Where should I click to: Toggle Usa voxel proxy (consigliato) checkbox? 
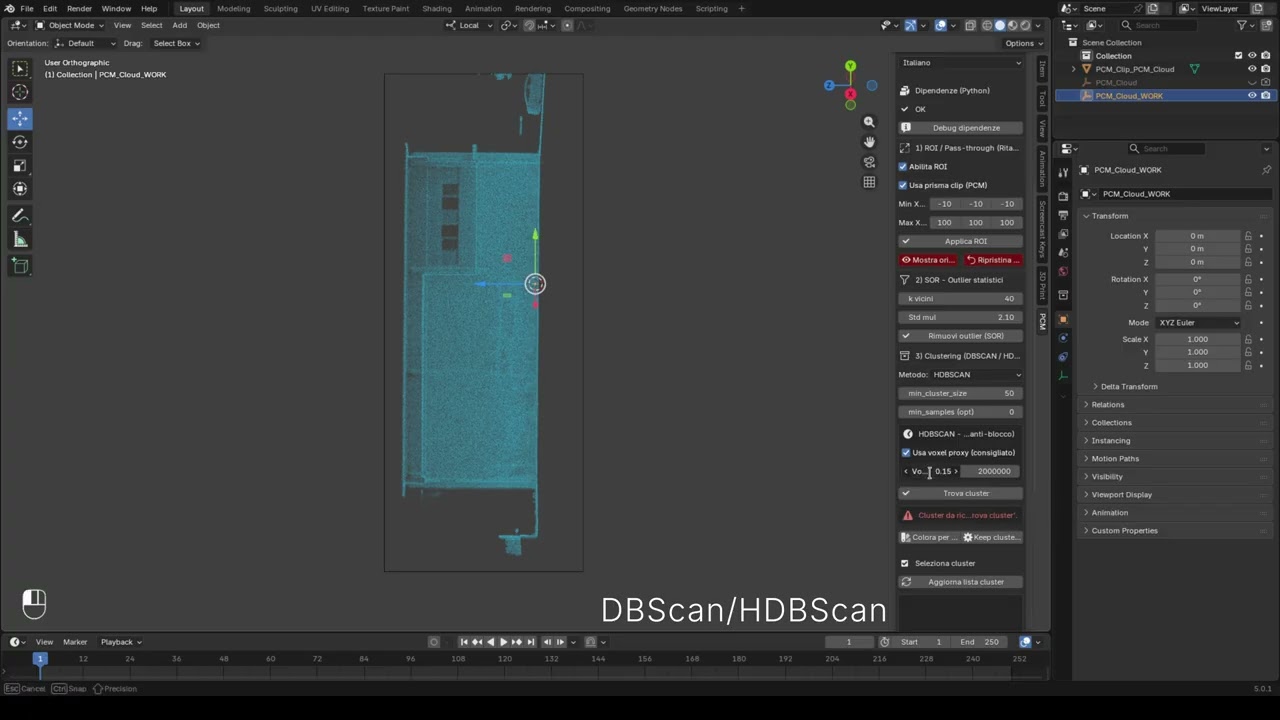pos(906,453)
